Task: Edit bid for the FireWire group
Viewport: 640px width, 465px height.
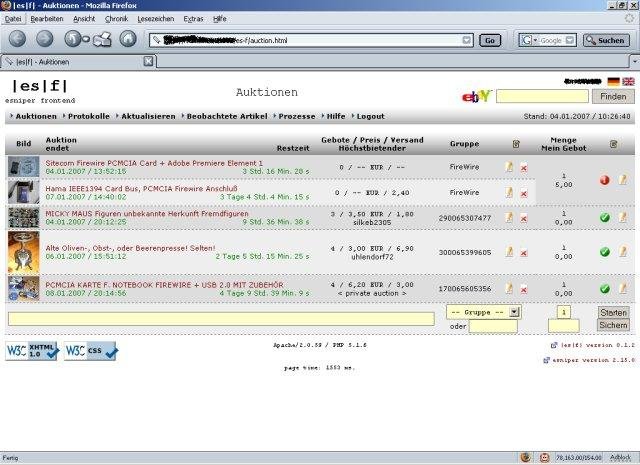Action: pyautogui.click(x=622, y=179)
